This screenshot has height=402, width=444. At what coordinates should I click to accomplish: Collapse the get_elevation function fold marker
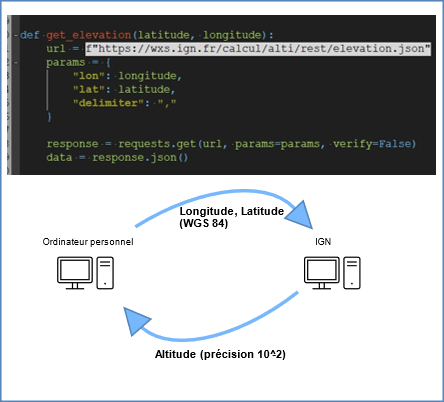[x=16, y=35]
